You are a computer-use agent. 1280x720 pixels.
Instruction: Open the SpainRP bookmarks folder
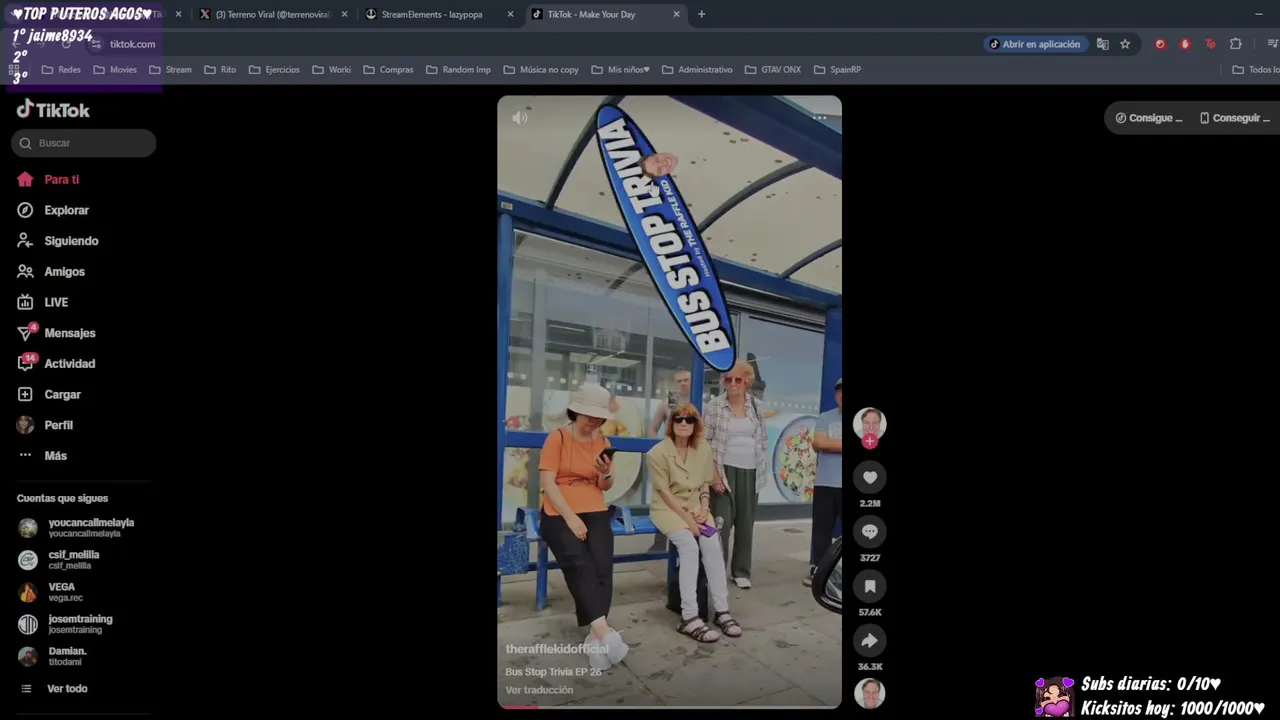[x=838, y=70]
